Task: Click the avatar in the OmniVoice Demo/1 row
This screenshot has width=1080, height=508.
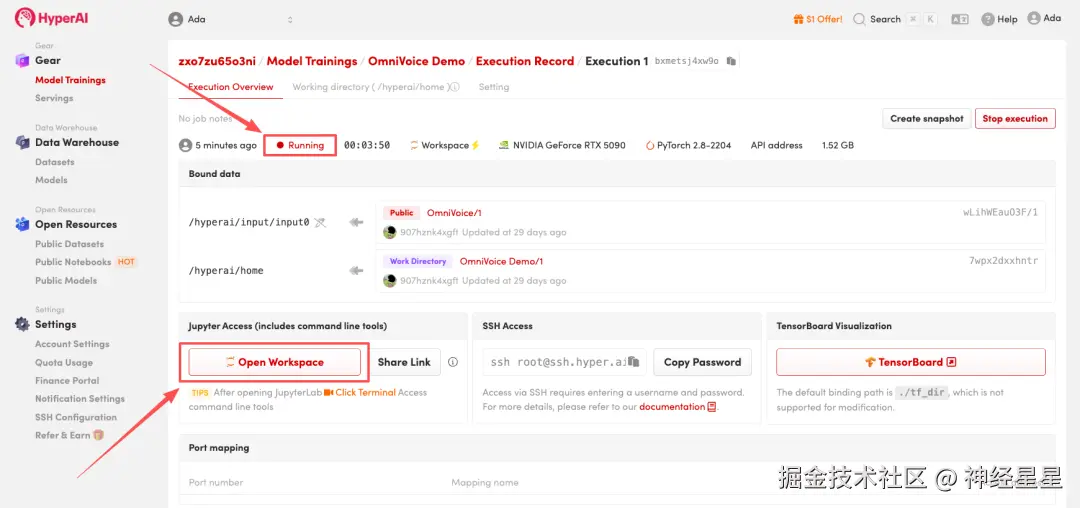Action: pyautogui.click(x=390, y=280)
